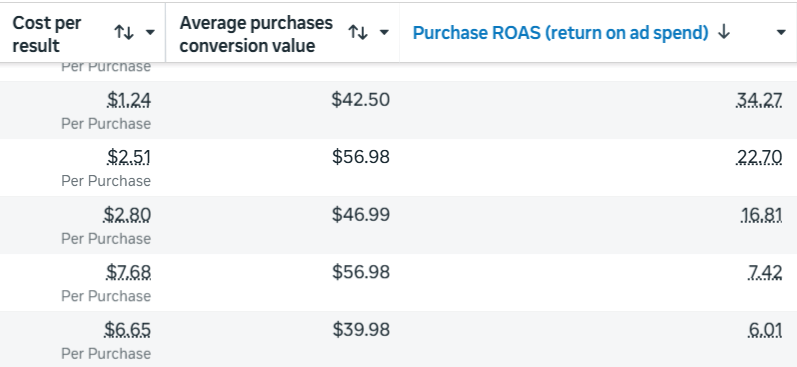
Task: Click the sort arrows on Cost per result column
Action: coord(124,33)
